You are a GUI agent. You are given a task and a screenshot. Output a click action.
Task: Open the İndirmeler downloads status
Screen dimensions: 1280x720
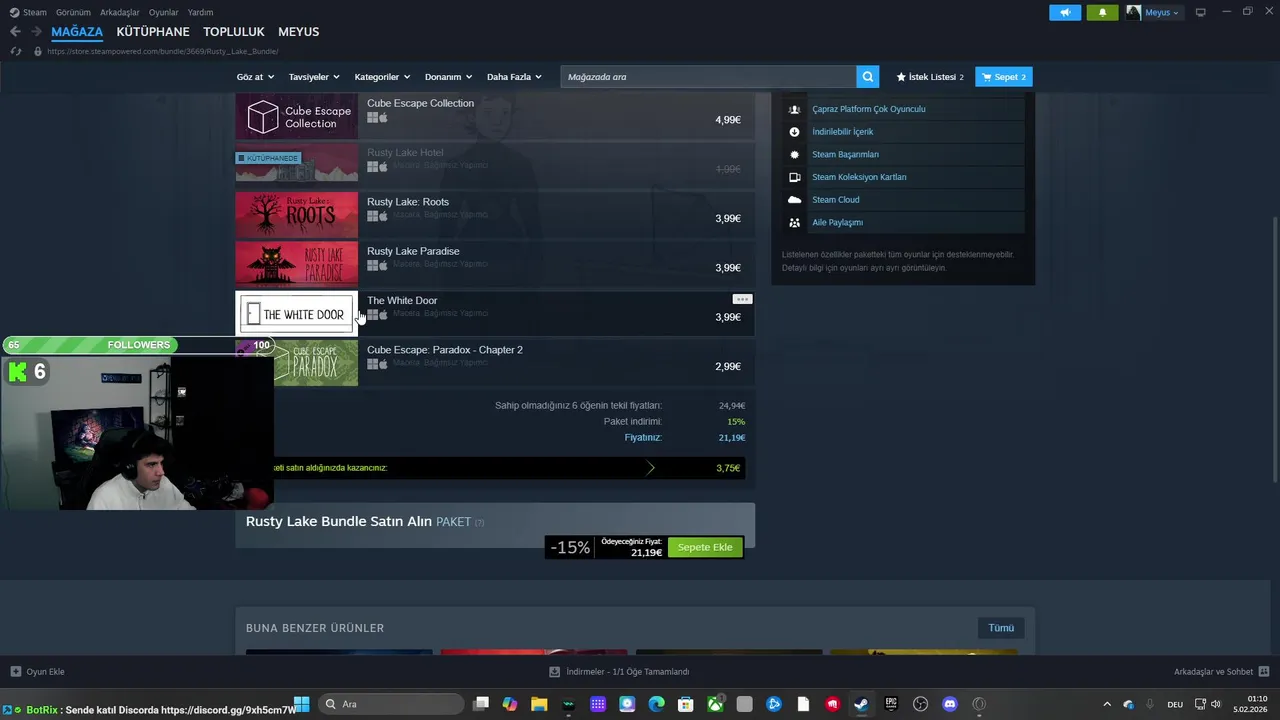[x=619, y=672]
